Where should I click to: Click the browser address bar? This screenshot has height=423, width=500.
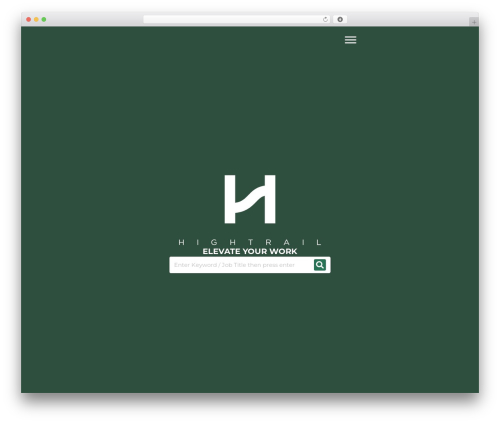[237, 20]
